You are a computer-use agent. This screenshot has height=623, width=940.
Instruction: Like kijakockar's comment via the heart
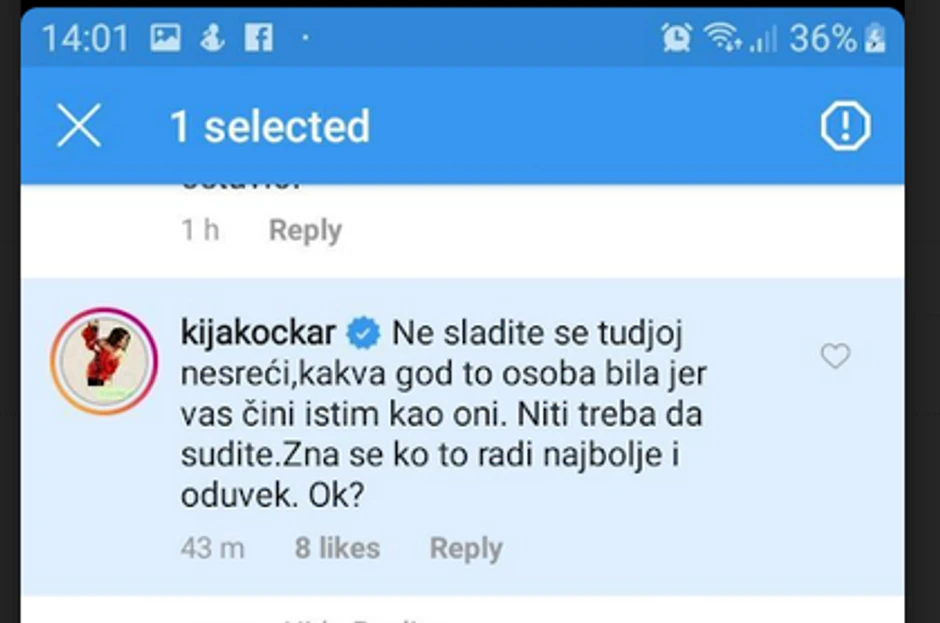pyautogui.click(x=835, y=355)
